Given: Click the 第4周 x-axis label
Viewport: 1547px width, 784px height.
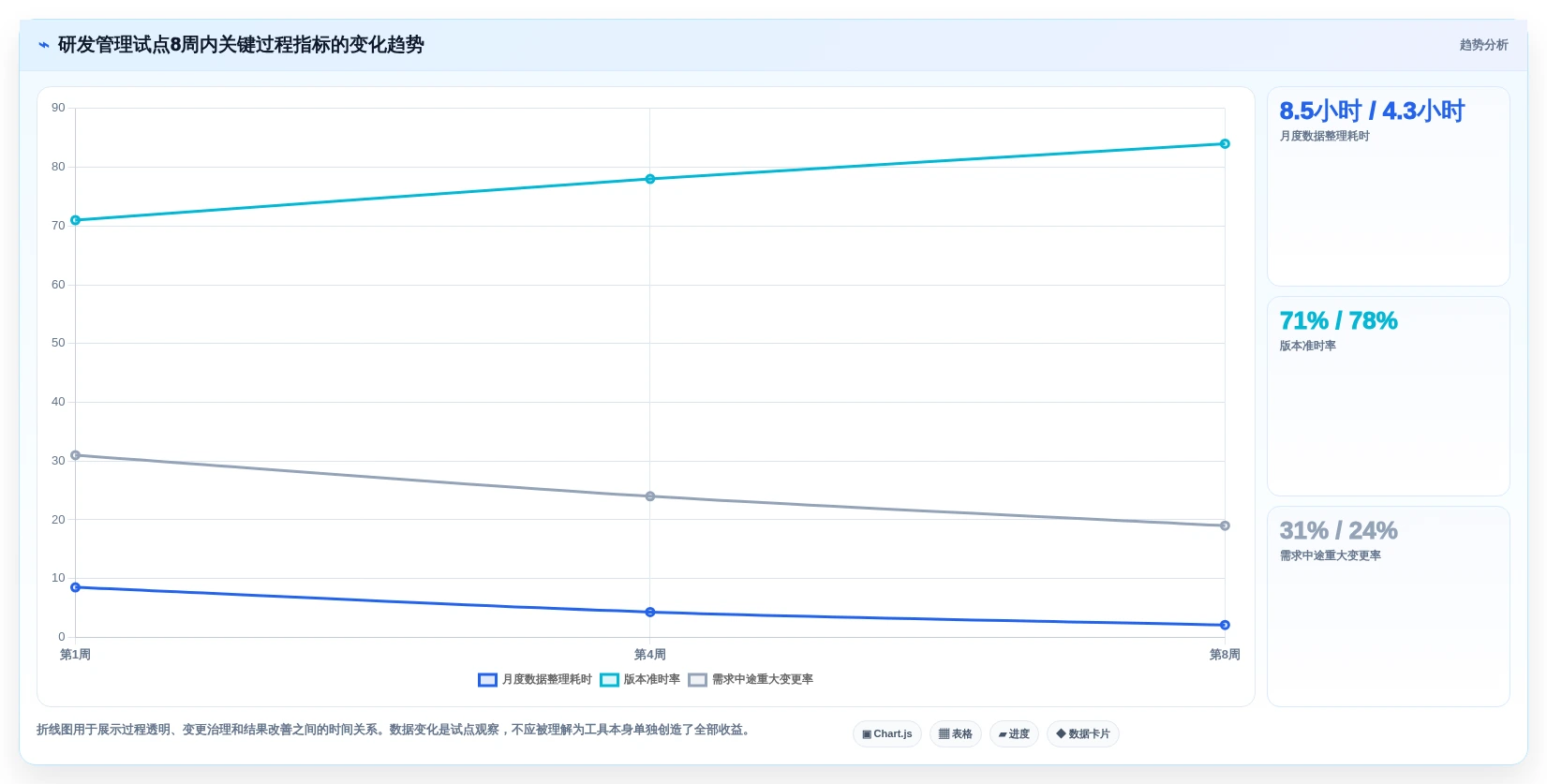Looking at the screenshot, I should pos(650,655).
